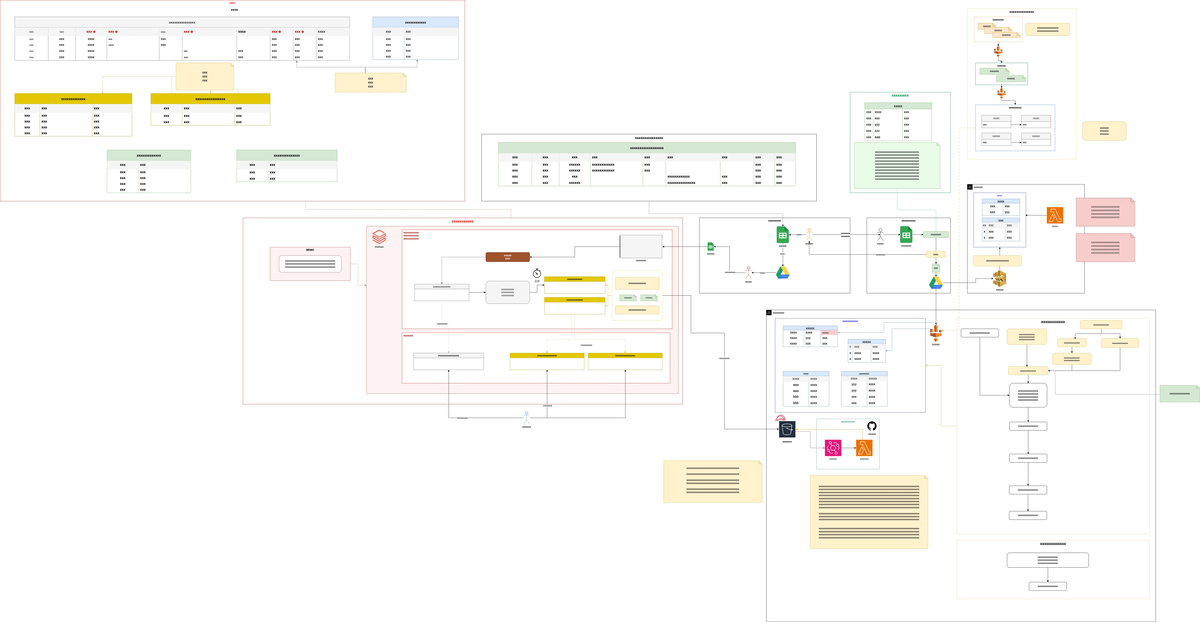Click the orange Lambda icon next to the magenta icon
The width and height of the screenshot is (1200, 622).
click(x=864, y=448)
